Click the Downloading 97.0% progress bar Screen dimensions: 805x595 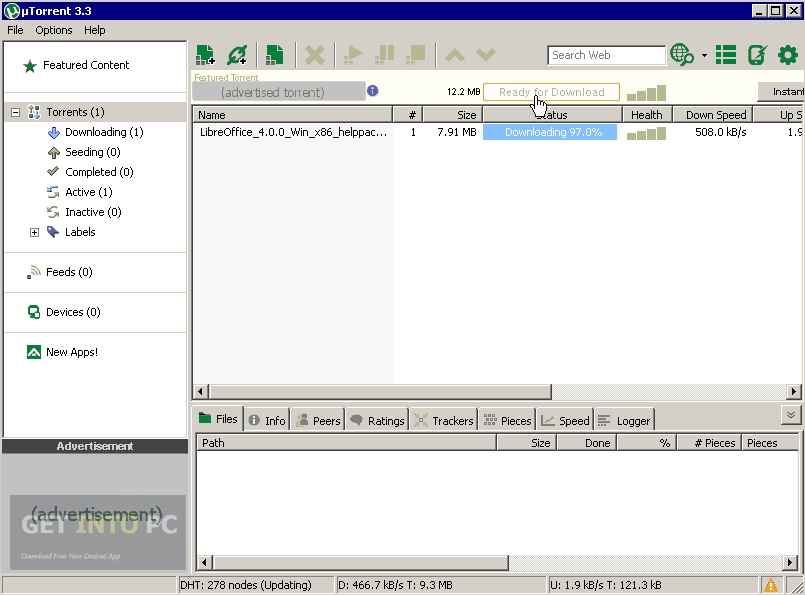(550, 132)
